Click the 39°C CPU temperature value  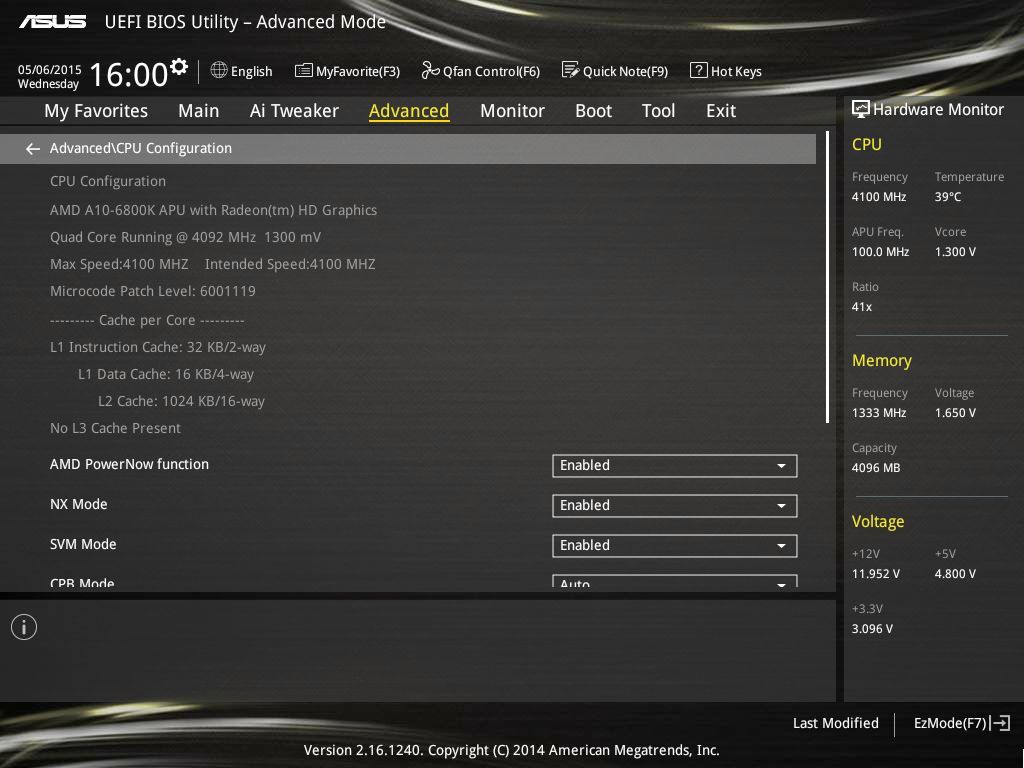coord(948,197)
